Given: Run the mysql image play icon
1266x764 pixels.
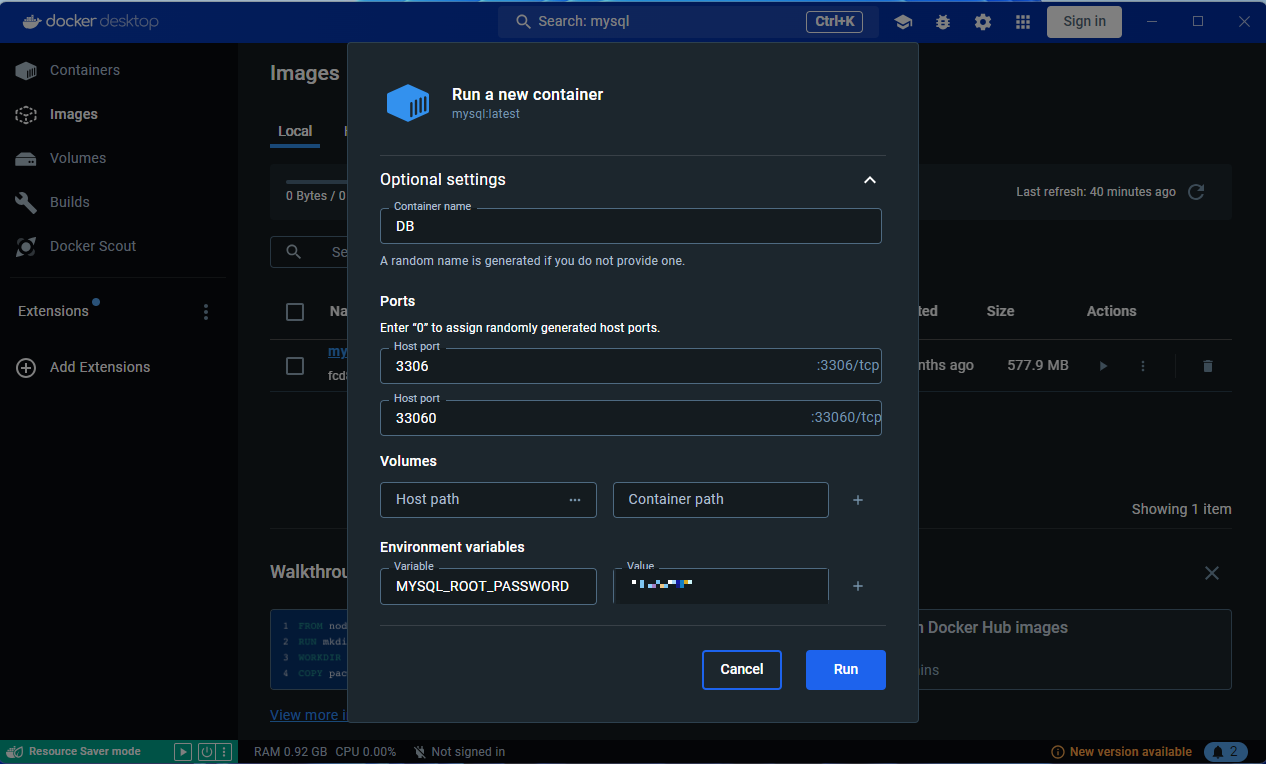Looking at the screenshot, I should 1103,366.
